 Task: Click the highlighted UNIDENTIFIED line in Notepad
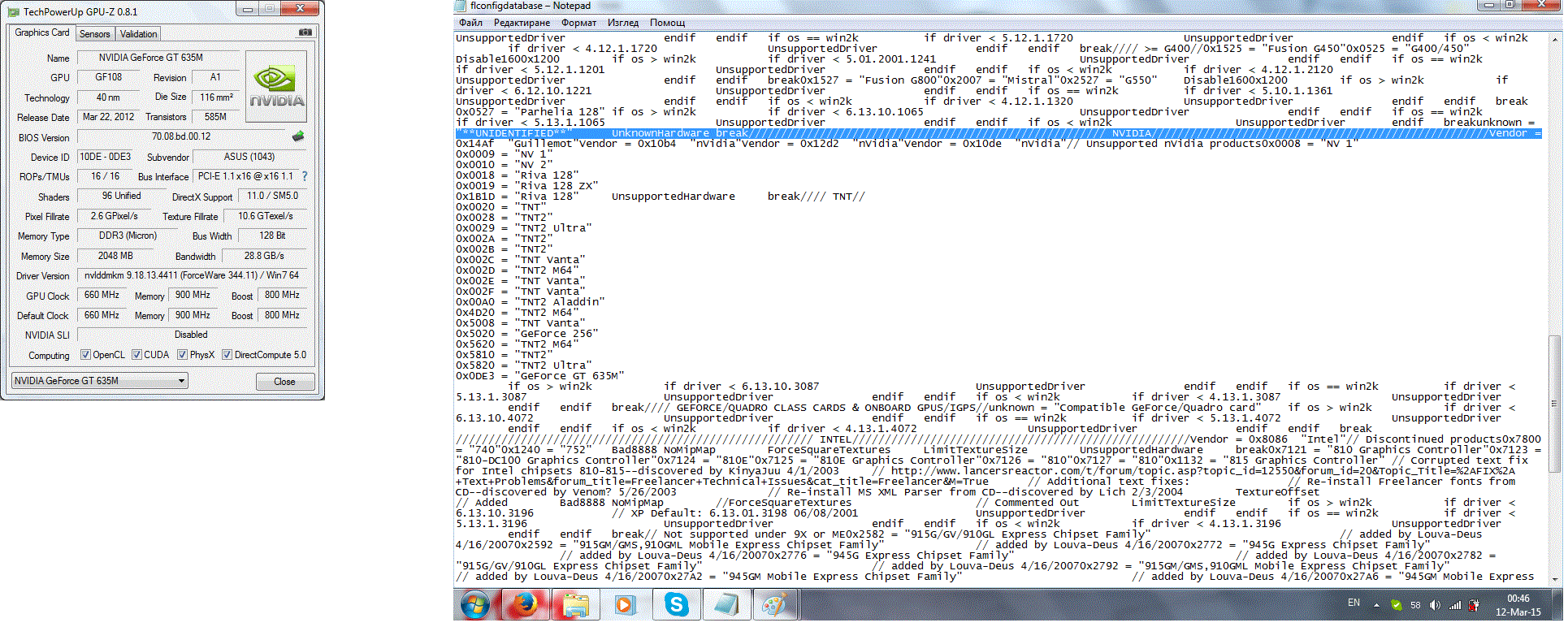tap(998, 133)
